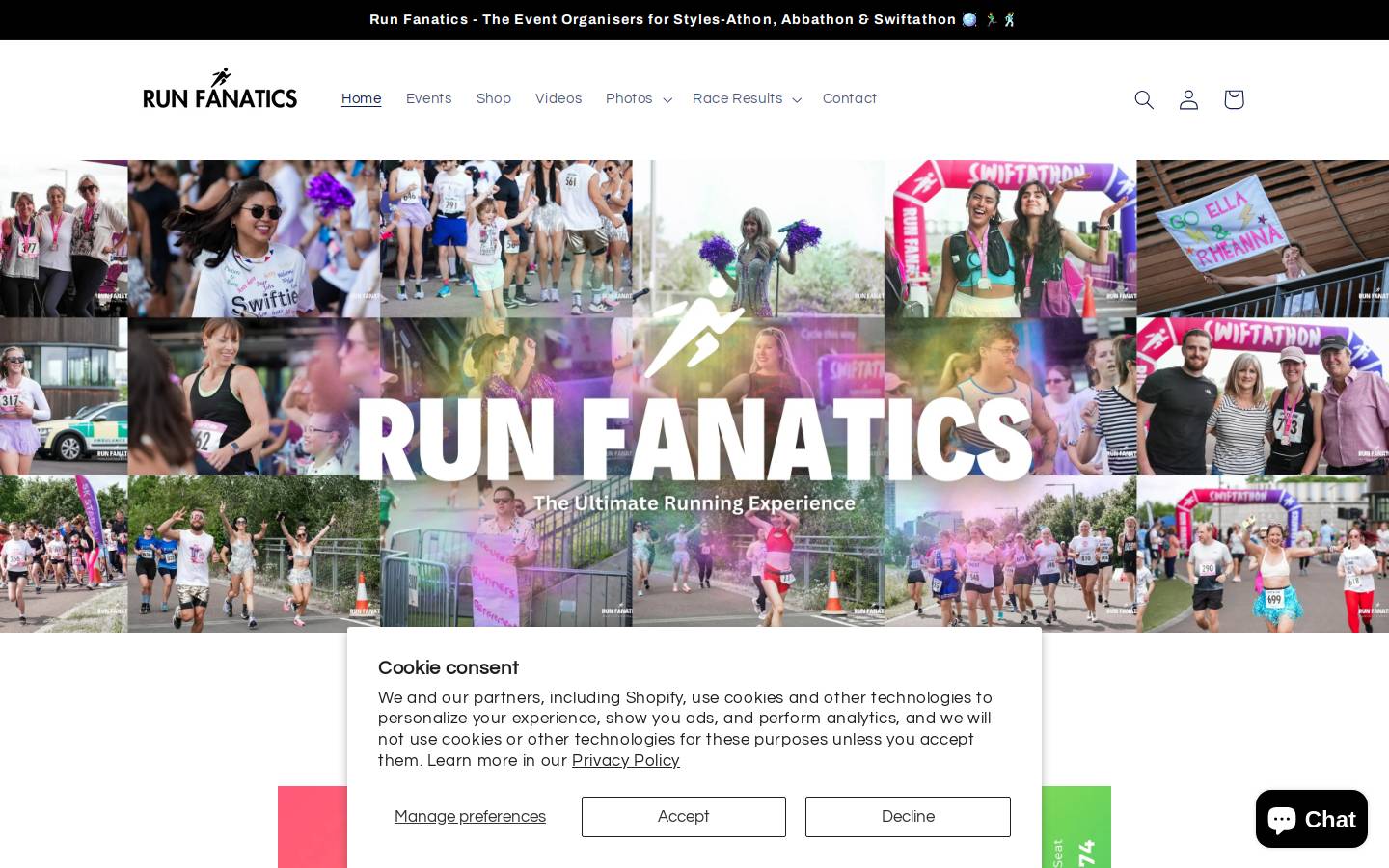Screen dimensions: 1389x868
Task: Expand the Photos dropdown menu
Action: tap(639, 98)
